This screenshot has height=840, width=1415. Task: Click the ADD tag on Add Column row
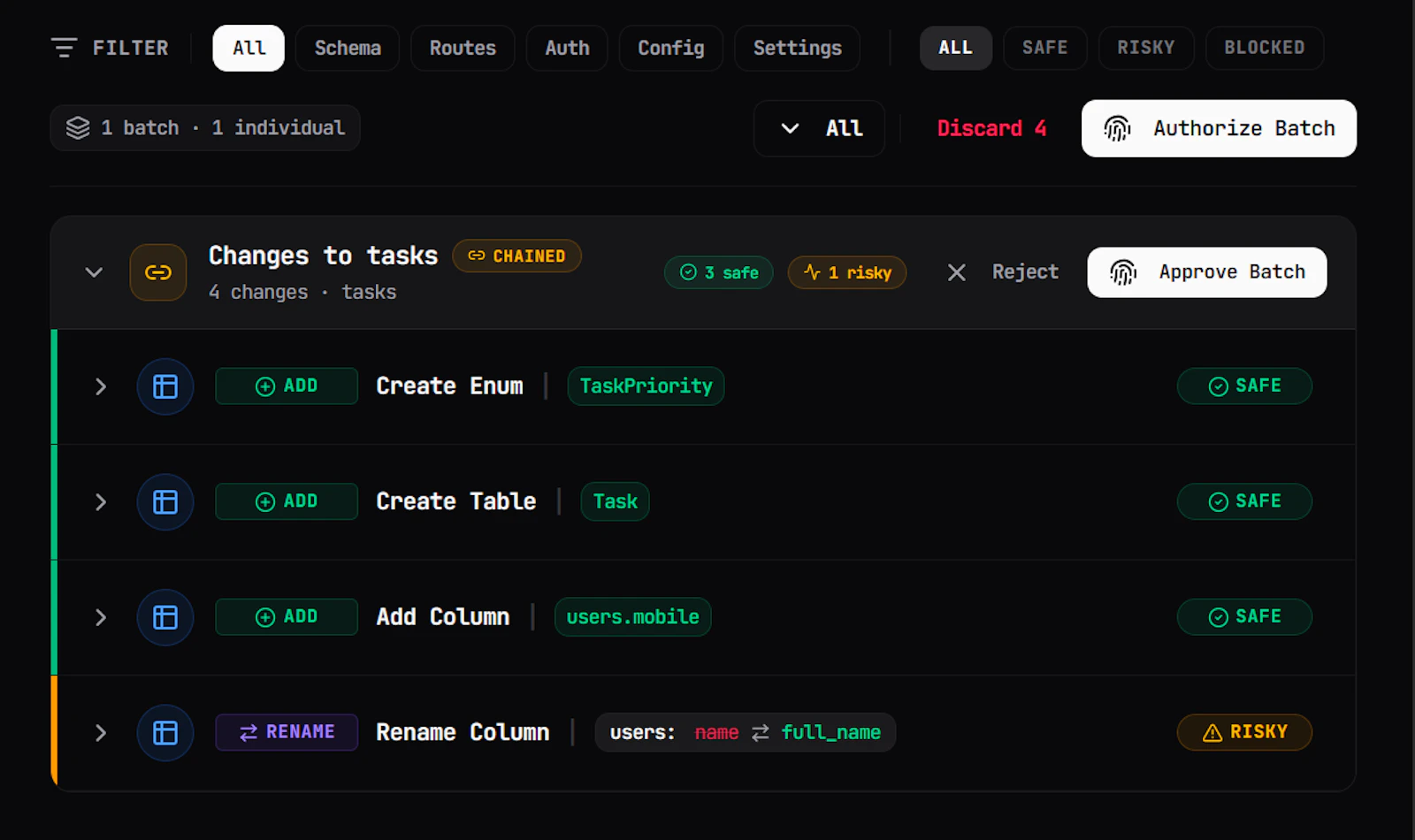(x=287, y=617)
